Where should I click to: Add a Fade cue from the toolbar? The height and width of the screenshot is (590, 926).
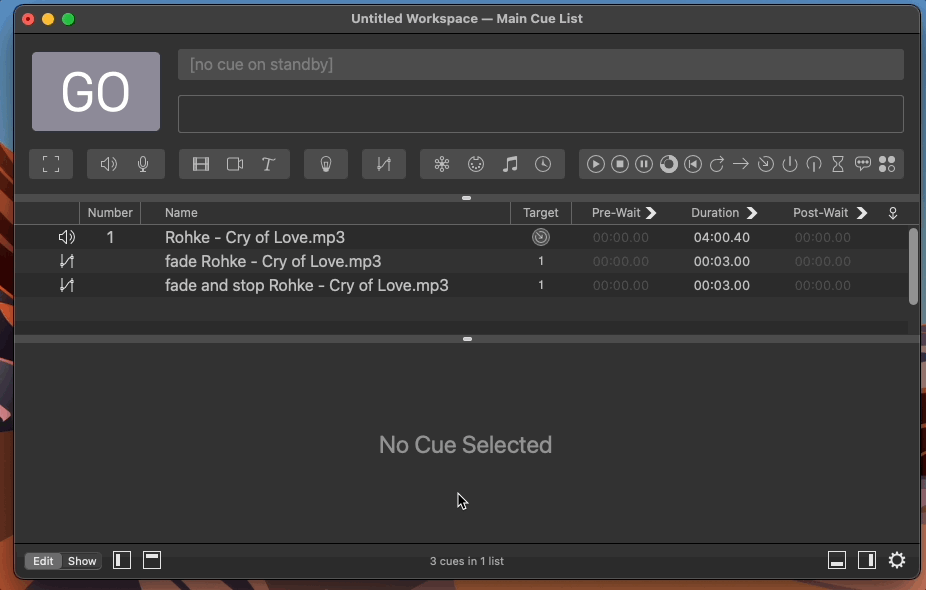[x=383, y=164]
